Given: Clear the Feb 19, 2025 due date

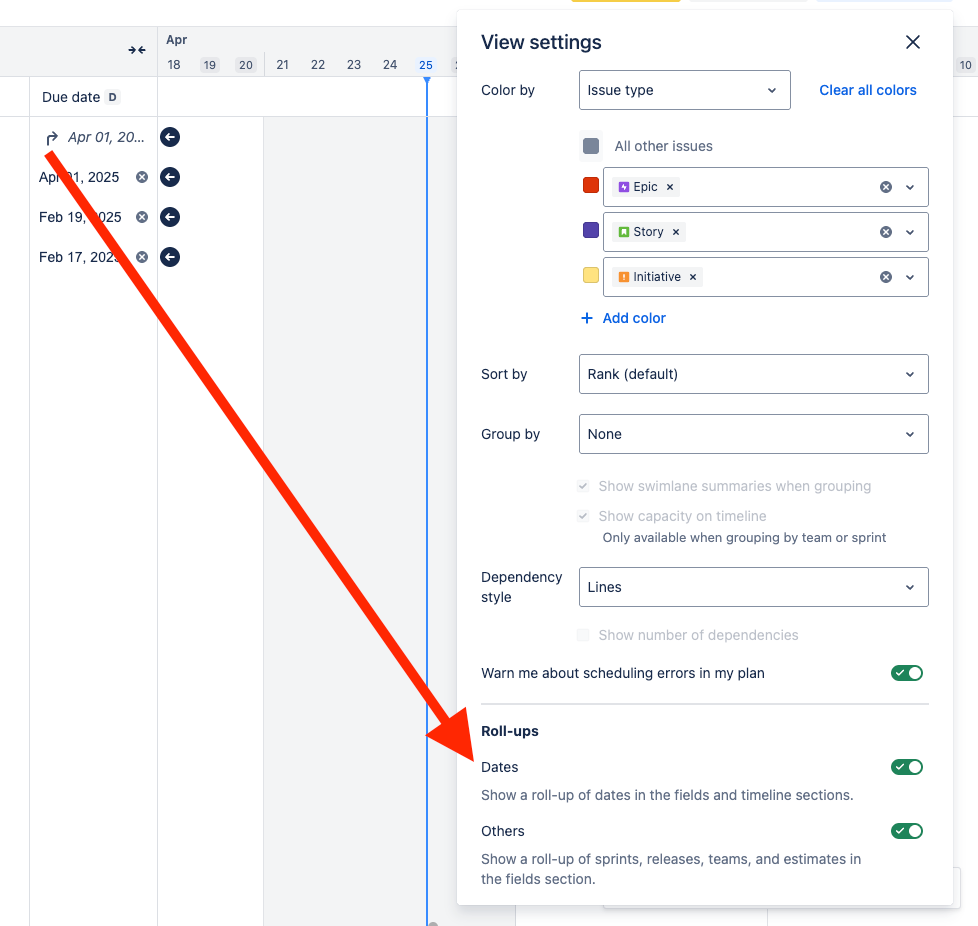Looking at the screenshot, I should 142,217.
